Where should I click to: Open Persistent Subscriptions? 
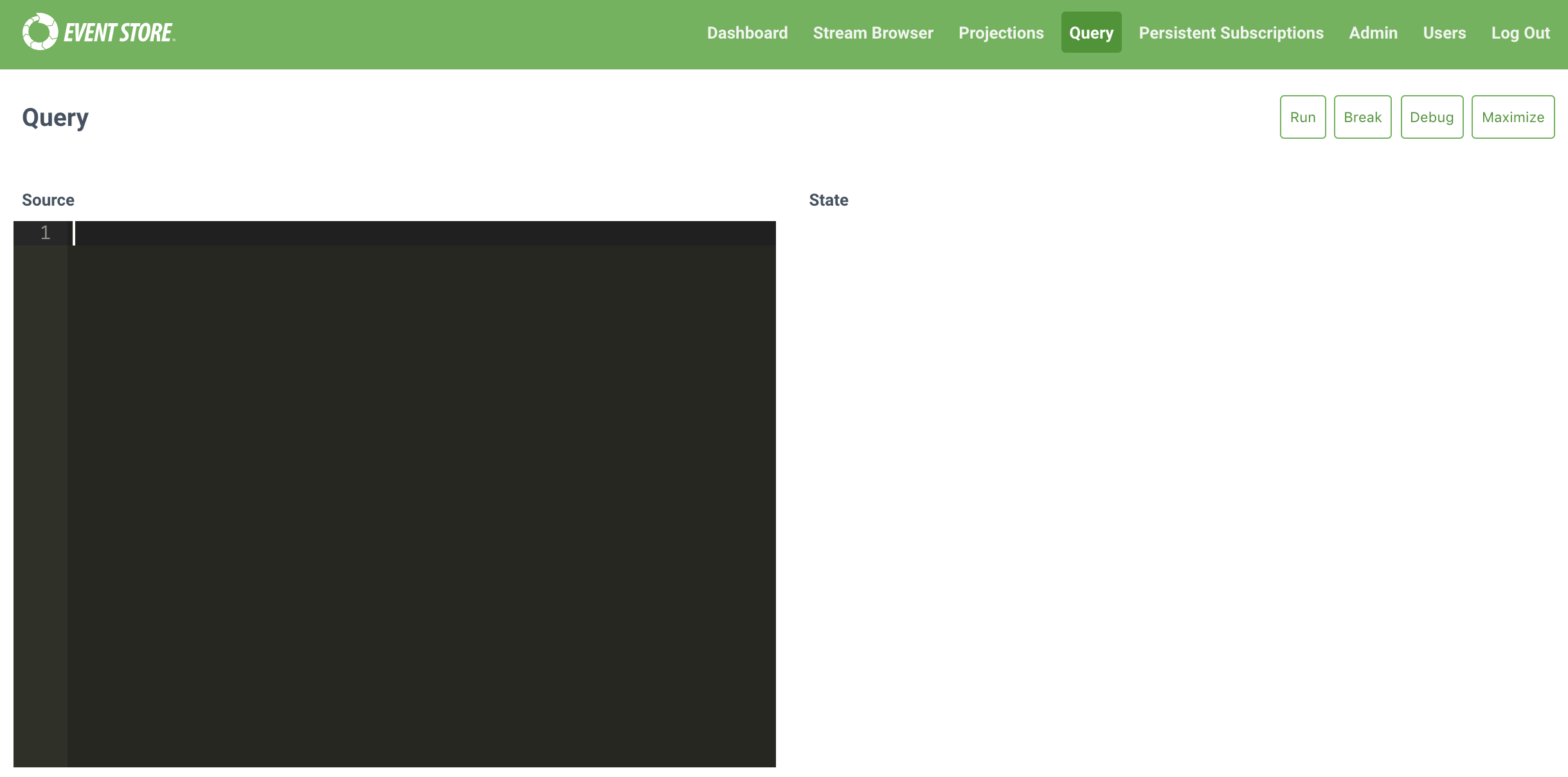pyautogui.click(x=1230, y=33)
